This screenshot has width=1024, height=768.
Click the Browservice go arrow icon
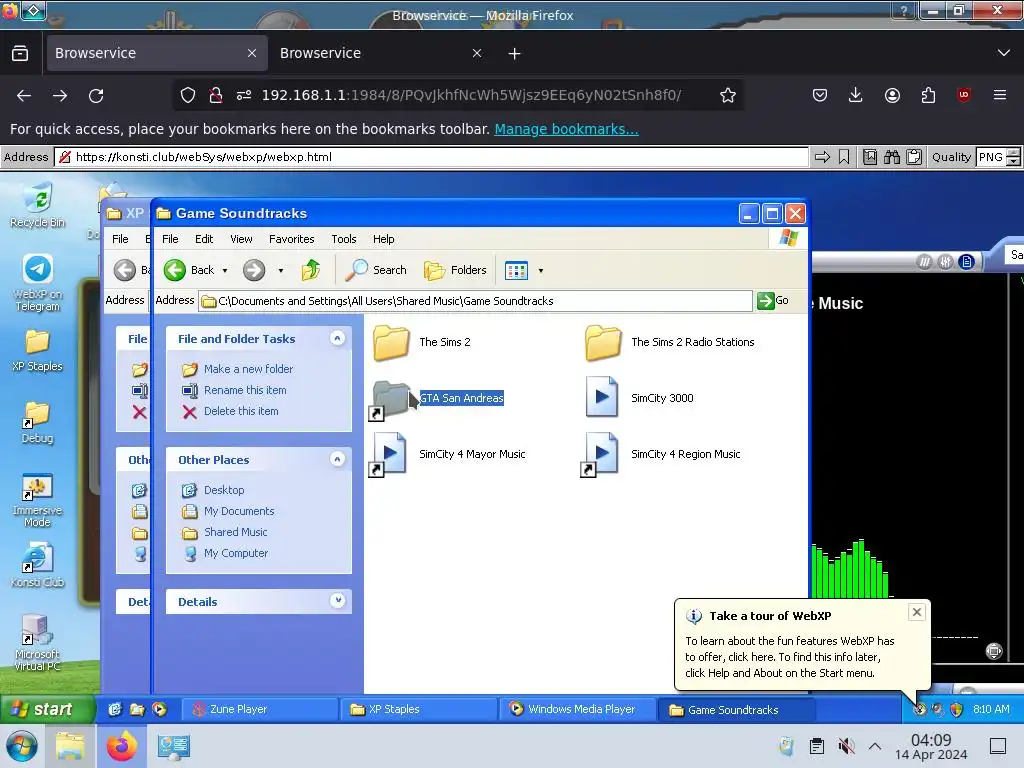(822, 157)
